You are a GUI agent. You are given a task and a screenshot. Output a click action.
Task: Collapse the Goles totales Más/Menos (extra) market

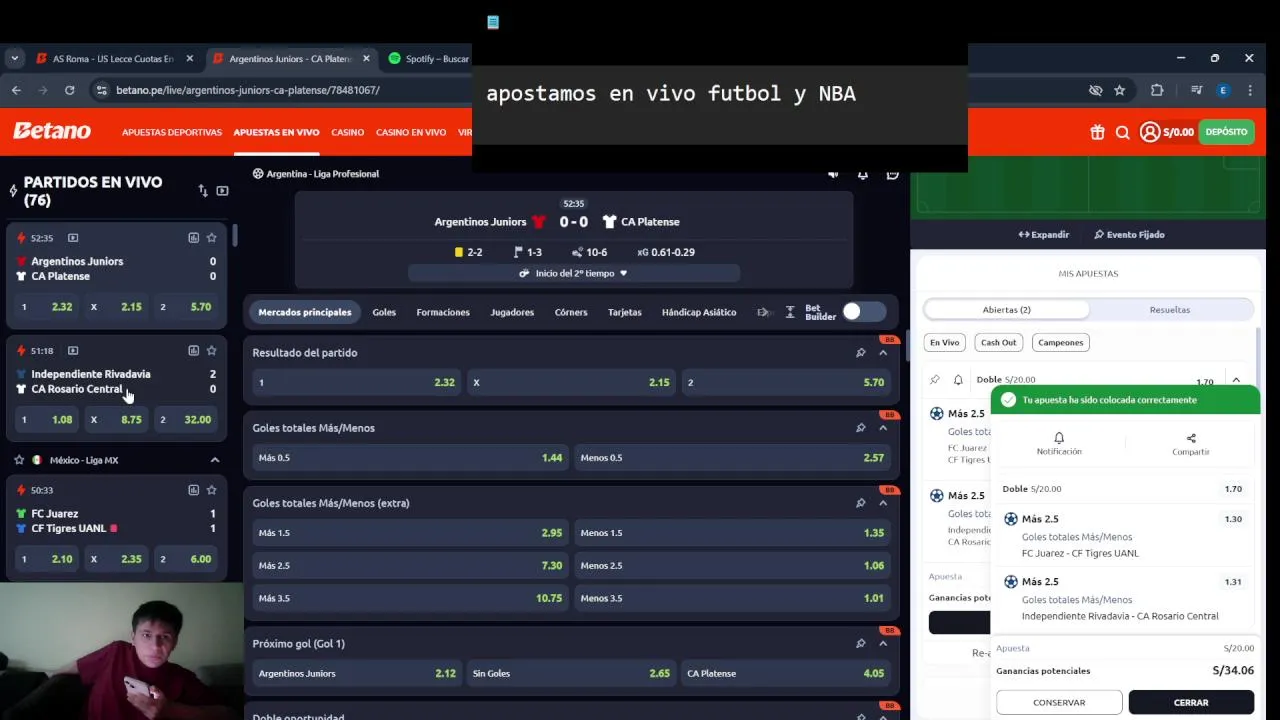[x=883, y=503]
